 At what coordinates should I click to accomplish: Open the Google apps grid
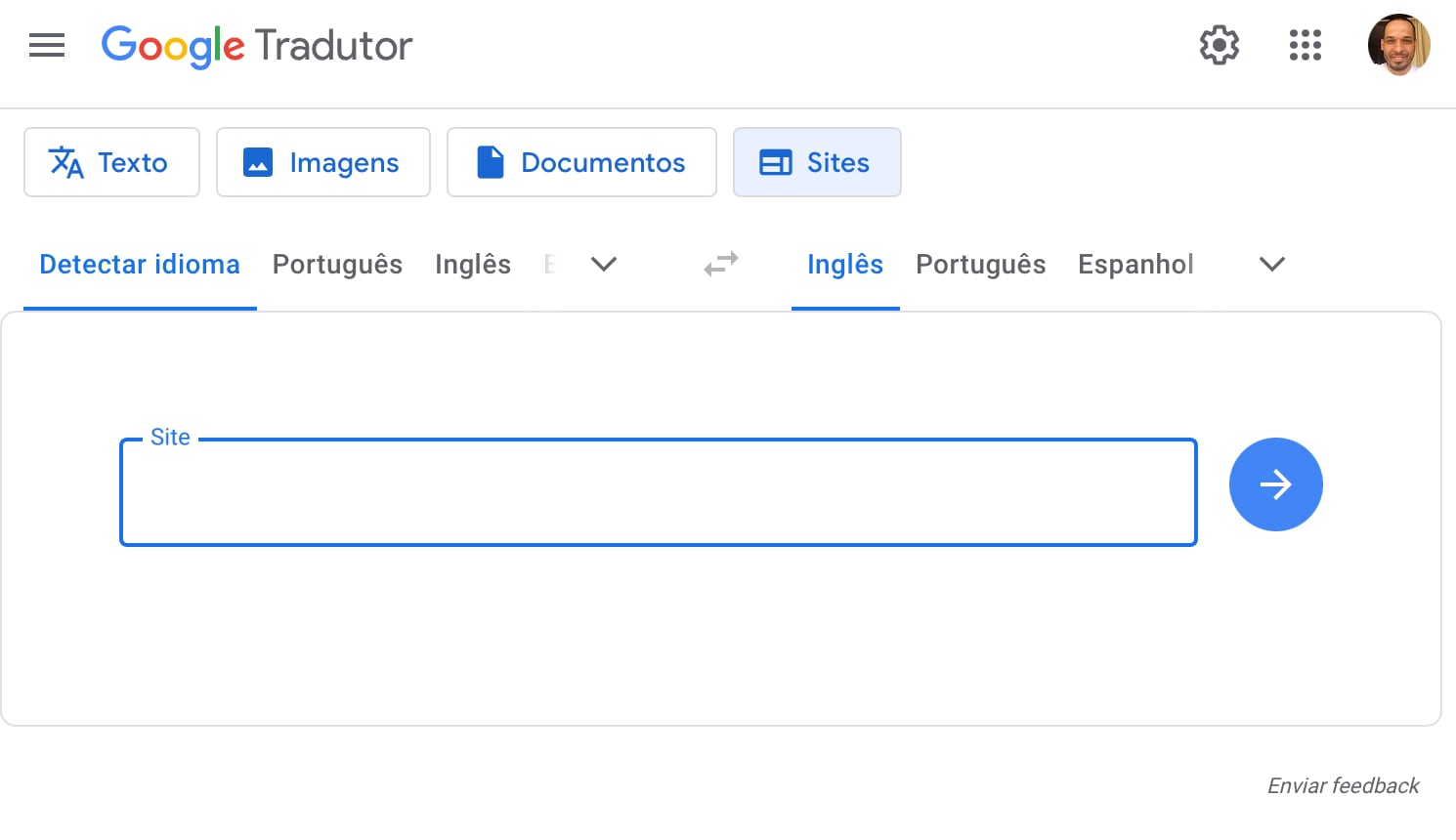tap(1305, 45)
